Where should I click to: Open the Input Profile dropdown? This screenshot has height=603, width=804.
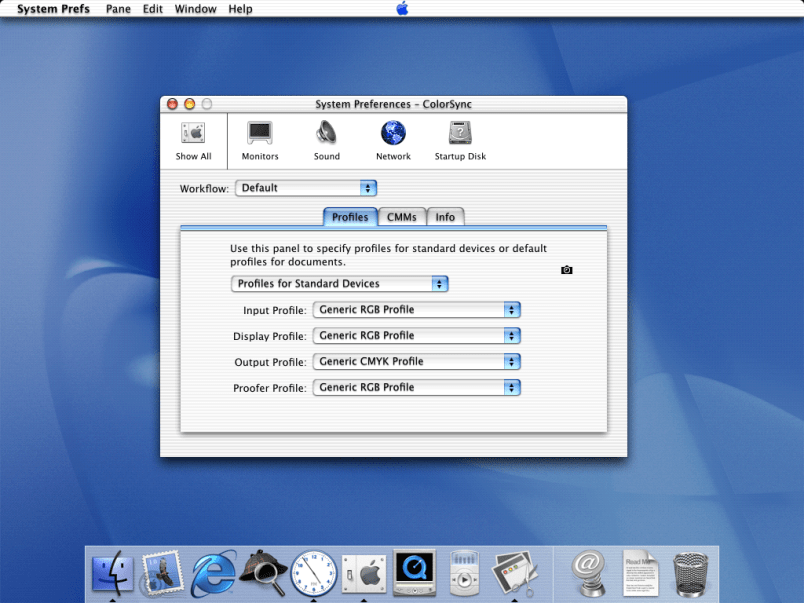tap(416, 310)
